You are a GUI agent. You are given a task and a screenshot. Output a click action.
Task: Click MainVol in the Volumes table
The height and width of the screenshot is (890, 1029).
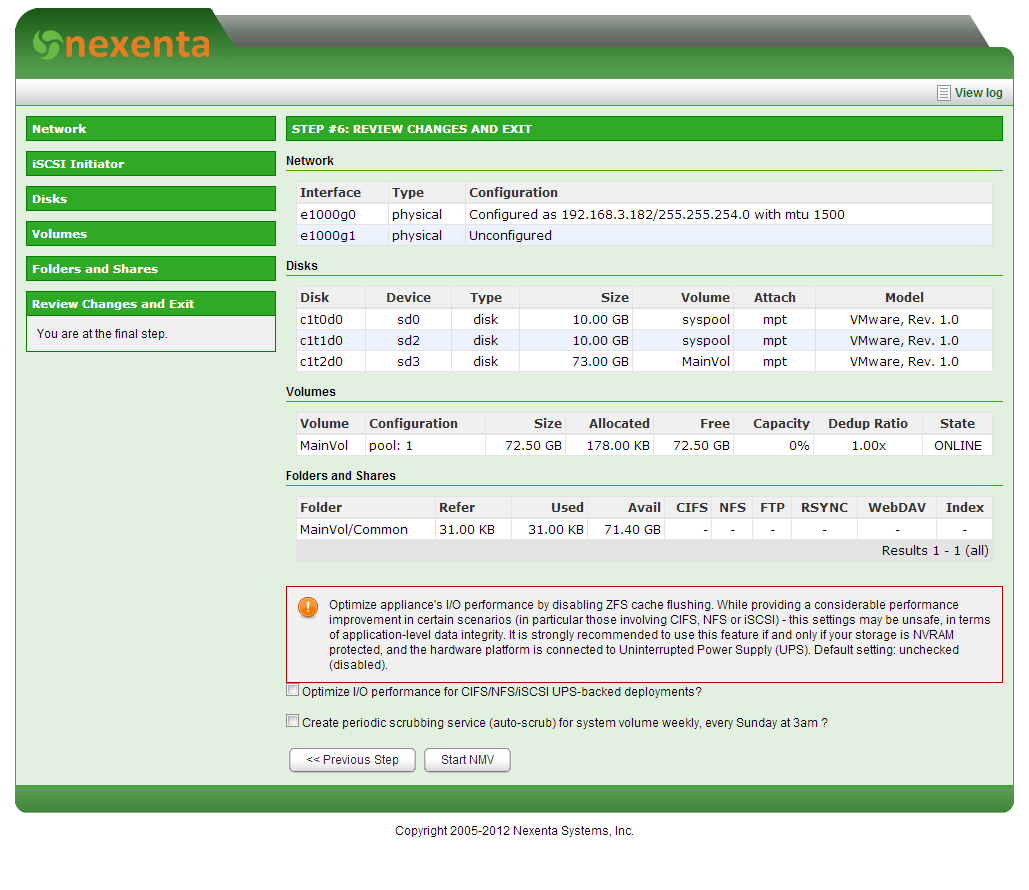coord(324,446)
